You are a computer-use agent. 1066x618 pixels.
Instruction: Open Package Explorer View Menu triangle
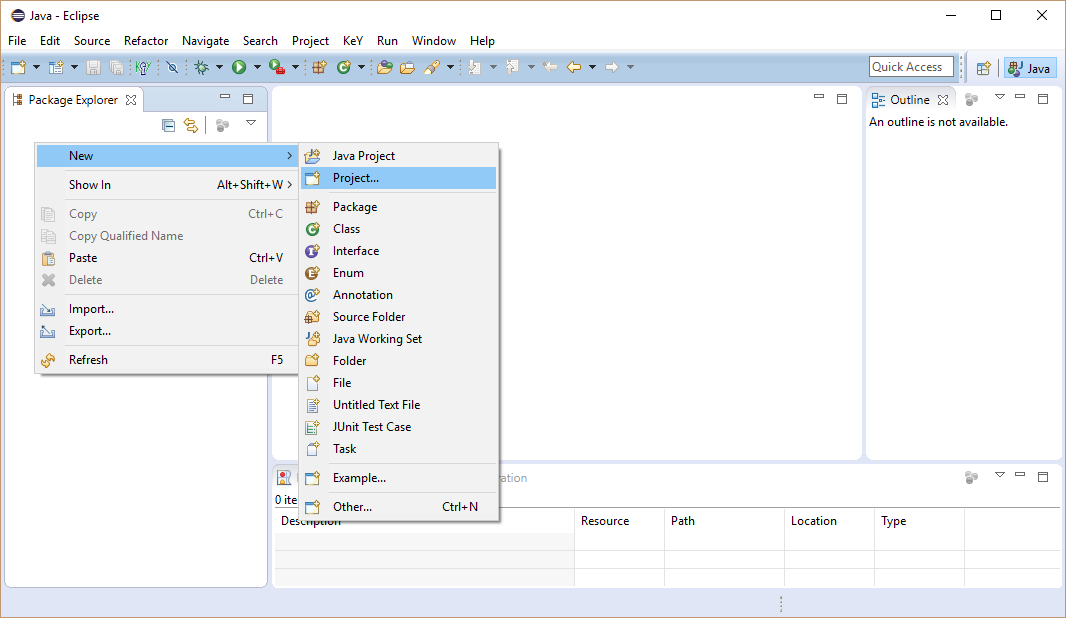click(x=251, y=123)
